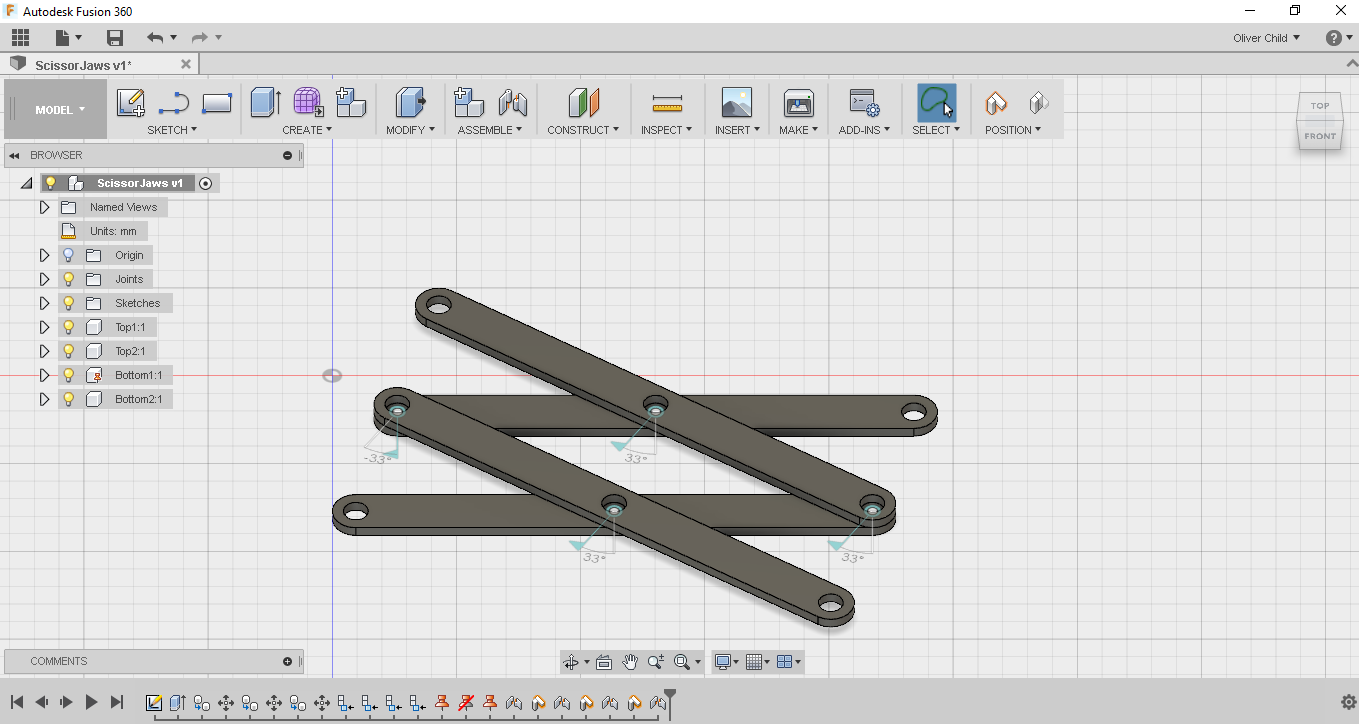The width and height of the screenshot is (1359, 724).
Task: Expand the Named Views folder
Action: coord(44,207)
